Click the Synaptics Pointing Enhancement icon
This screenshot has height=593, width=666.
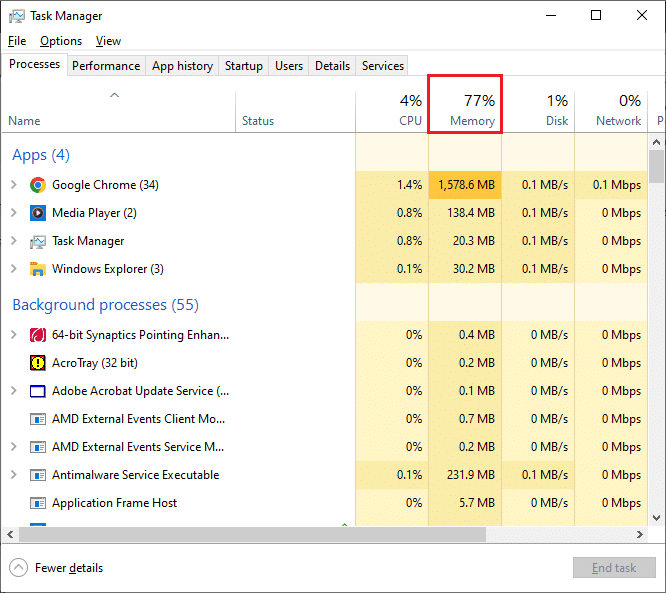click(x=38, y=335)
